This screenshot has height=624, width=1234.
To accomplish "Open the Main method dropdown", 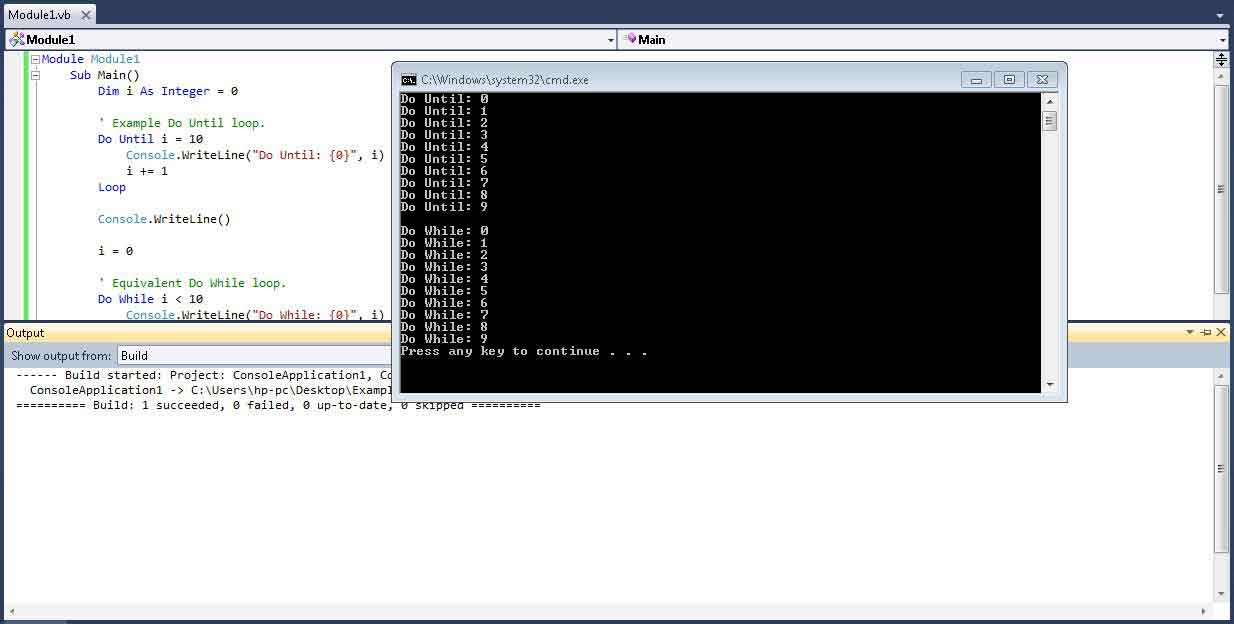I will click(922, 39).
